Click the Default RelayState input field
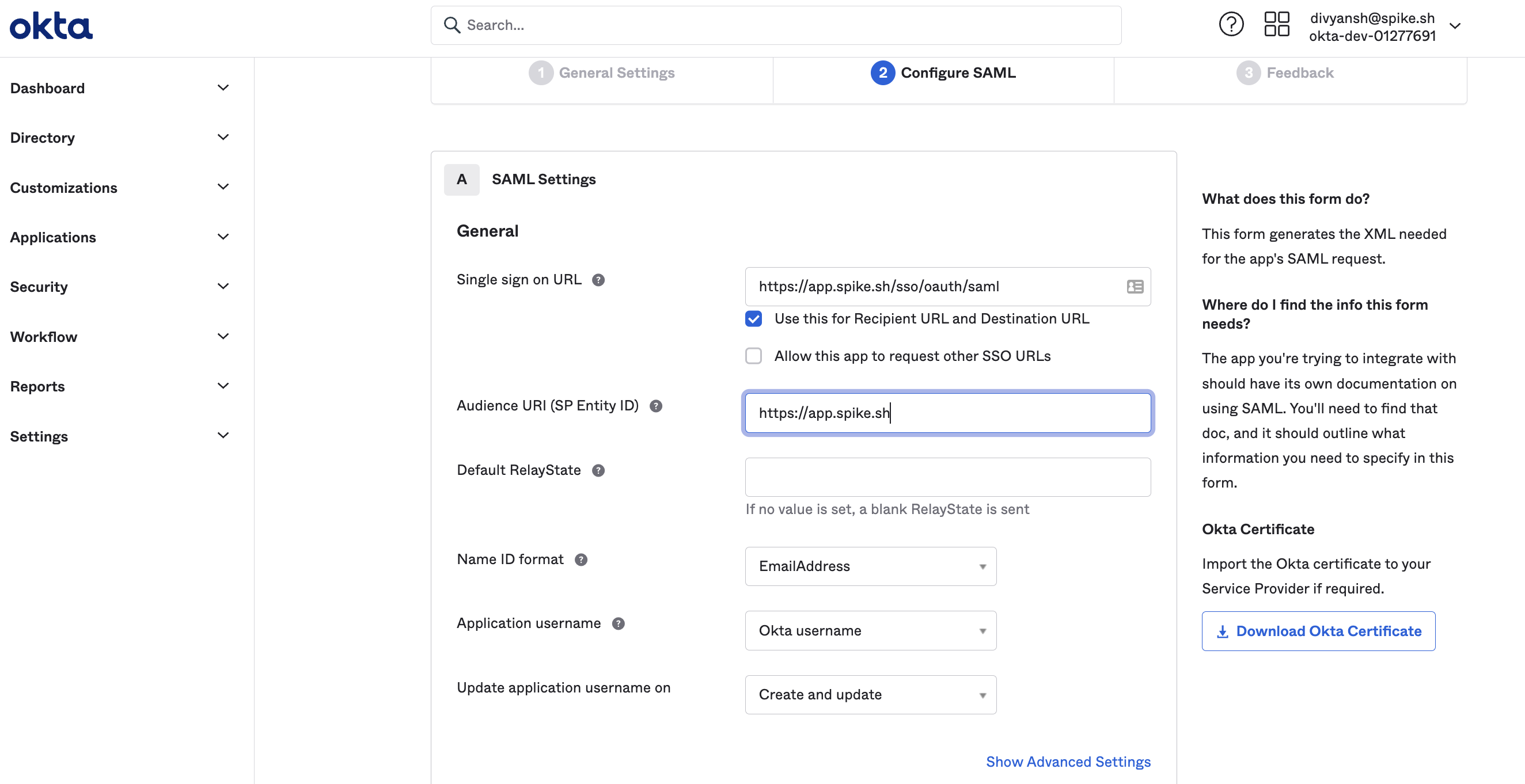Screen dimensions: 1525x784 pos(947,477)
